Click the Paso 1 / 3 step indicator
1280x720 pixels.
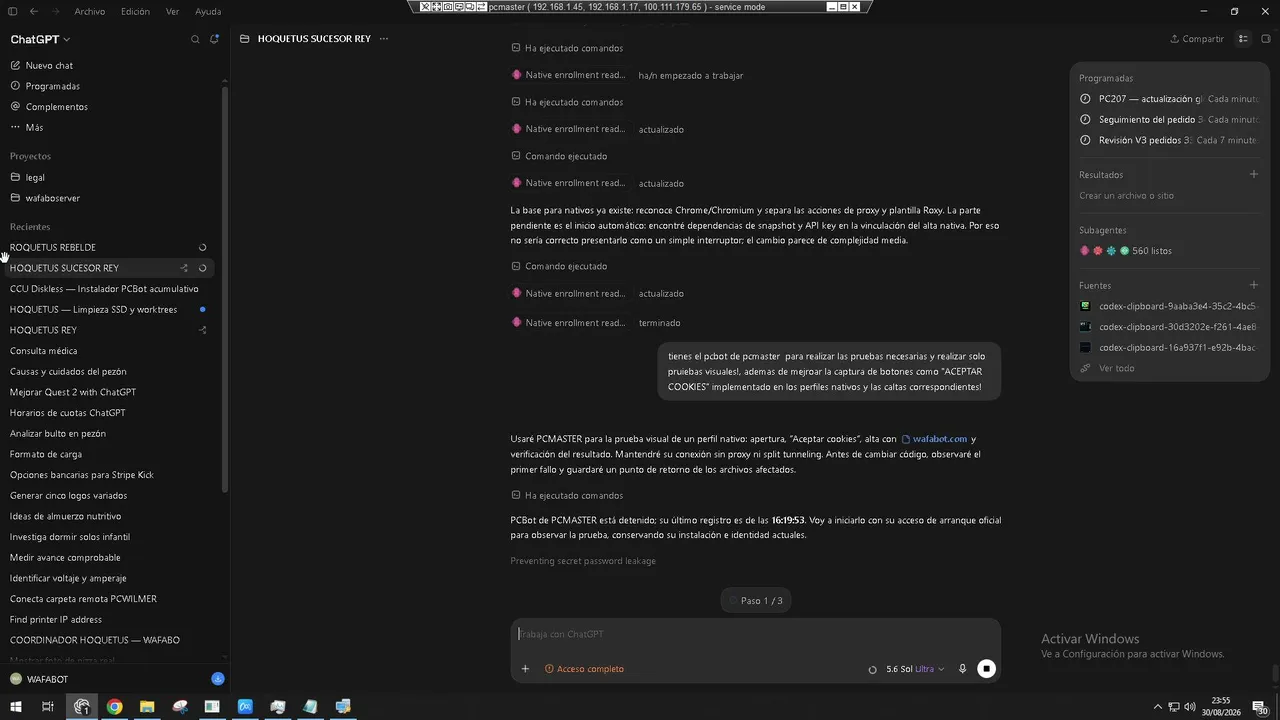point(755,601)
